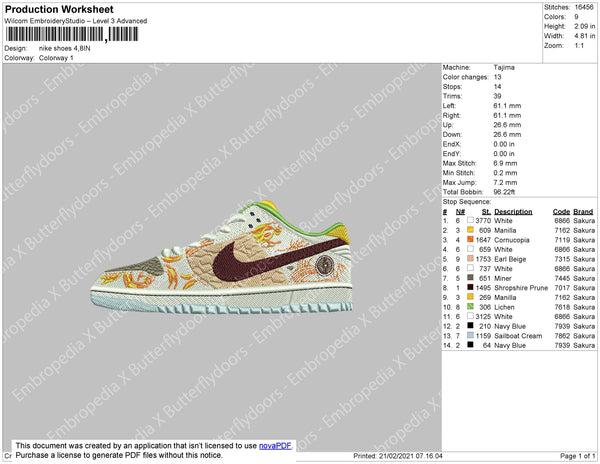Viewport: 600px width, 464px height.
Task: Click the Code column header
Action: click(561, 212)
